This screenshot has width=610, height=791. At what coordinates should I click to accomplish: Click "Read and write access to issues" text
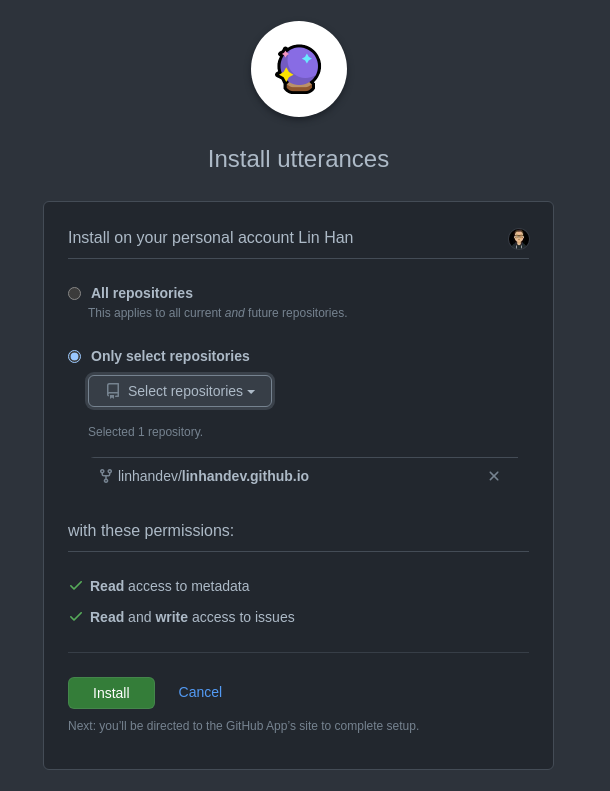pos(192,617)
